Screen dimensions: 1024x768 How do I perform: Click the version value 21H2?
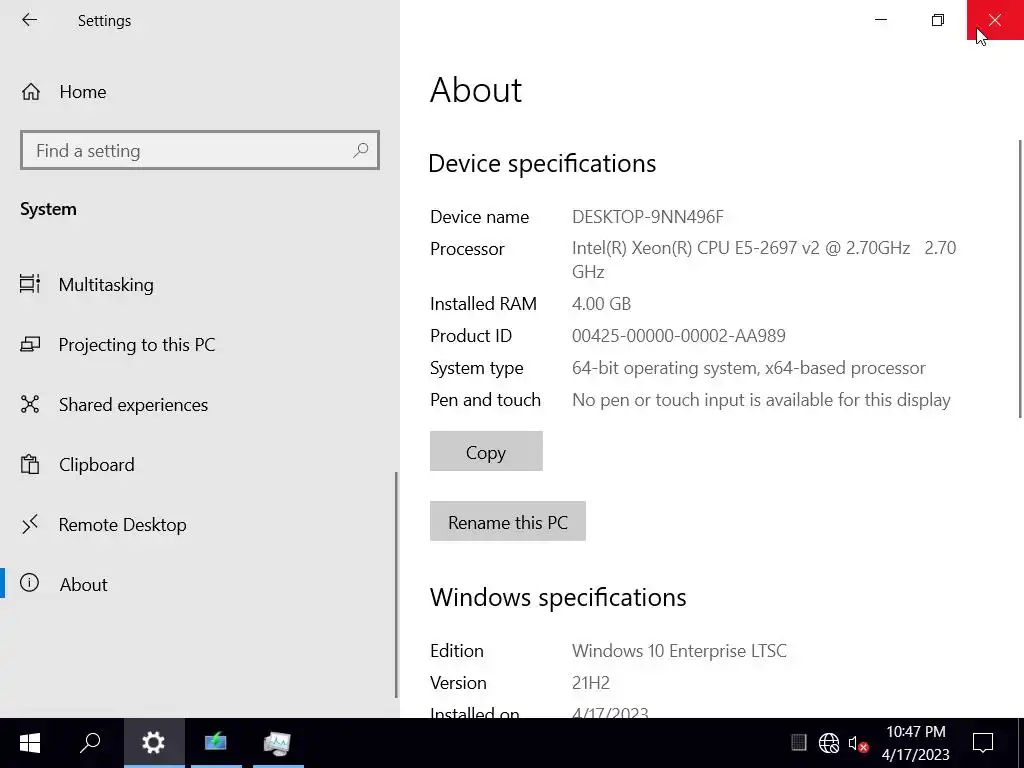590,683
